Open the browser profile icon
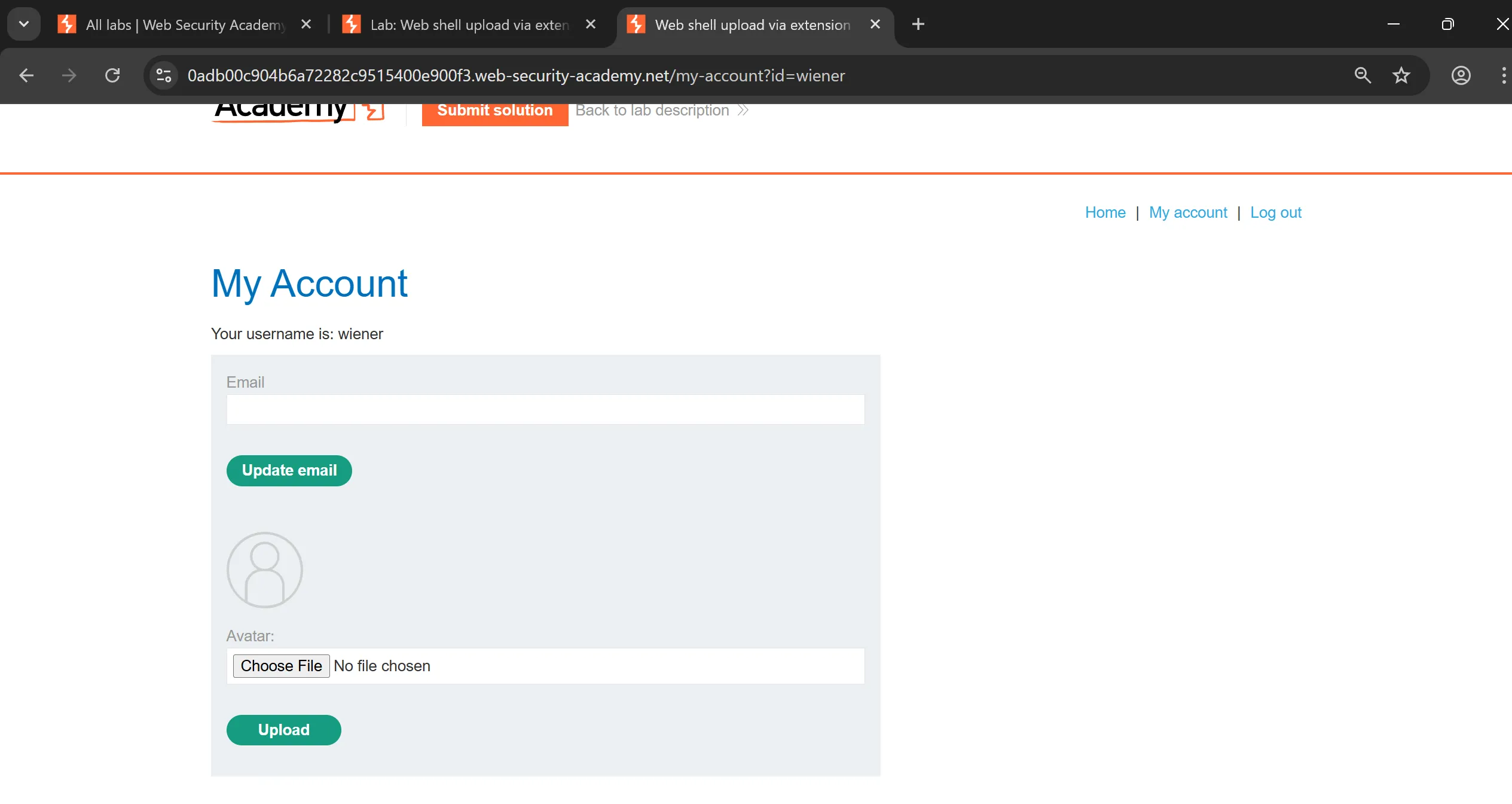1512x804 pixels. point(1461,75)
